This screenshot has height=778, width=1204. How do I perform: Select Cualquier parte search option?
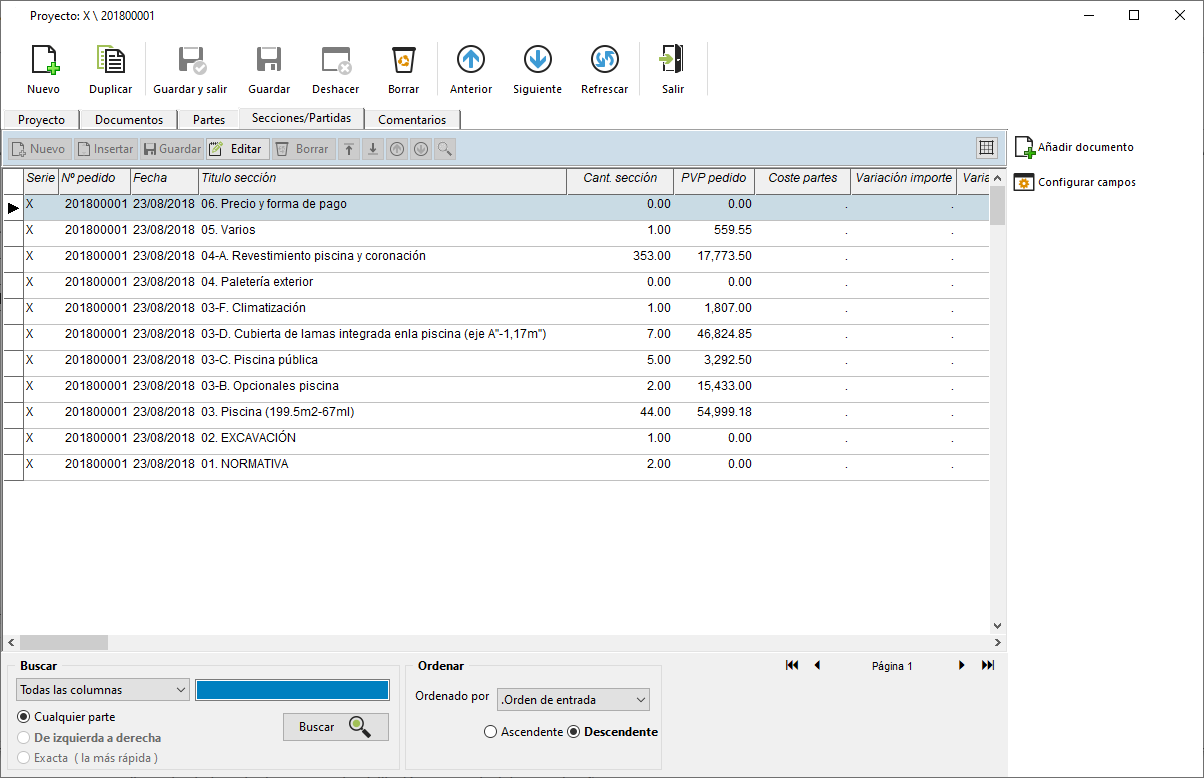67,717
